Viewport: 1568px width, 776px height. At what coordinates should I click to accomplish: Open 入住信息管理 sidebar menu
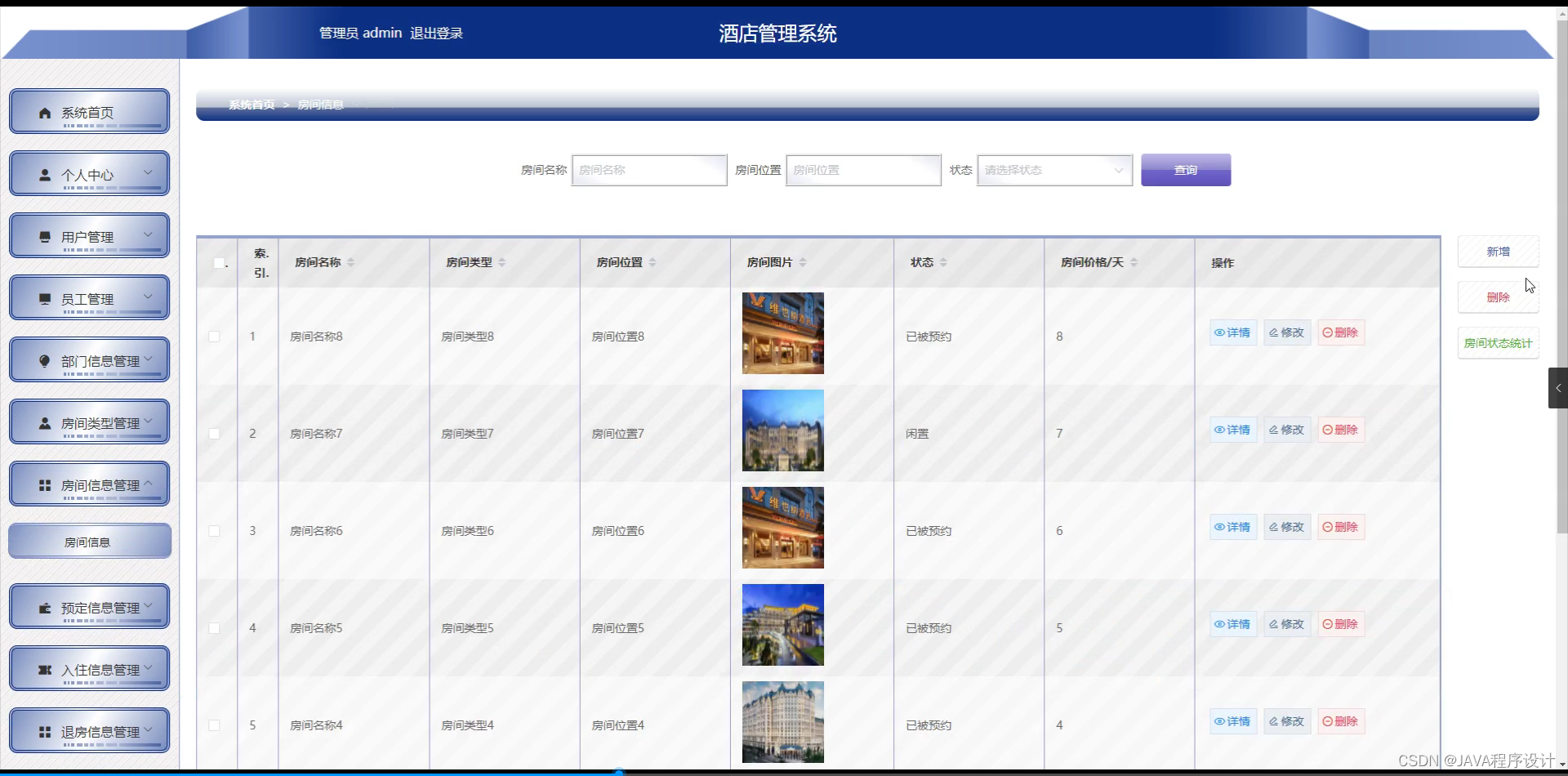tap(90, 669)
